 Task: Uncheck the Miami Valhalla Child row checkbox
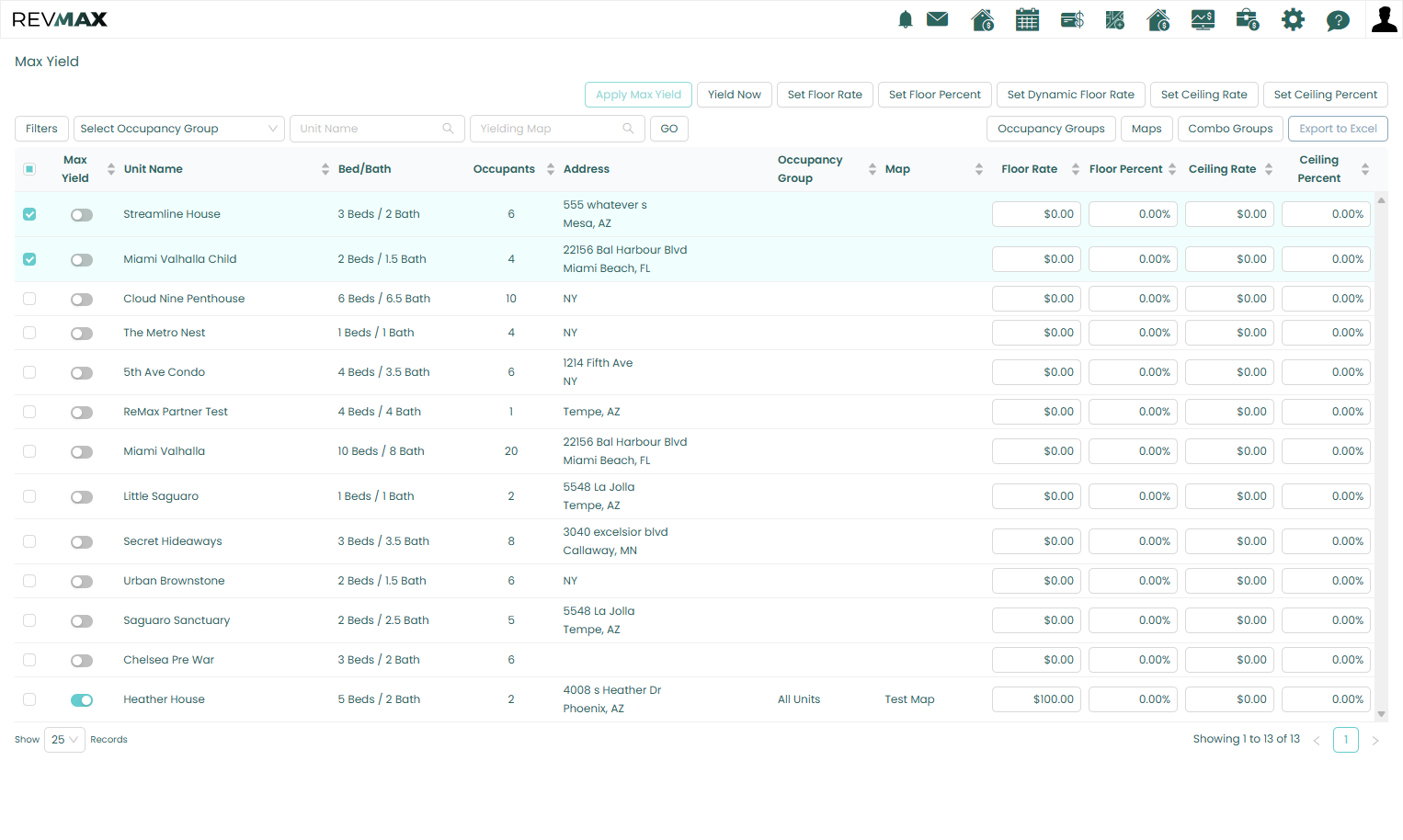pyautogui.click(x=29, y=259)
